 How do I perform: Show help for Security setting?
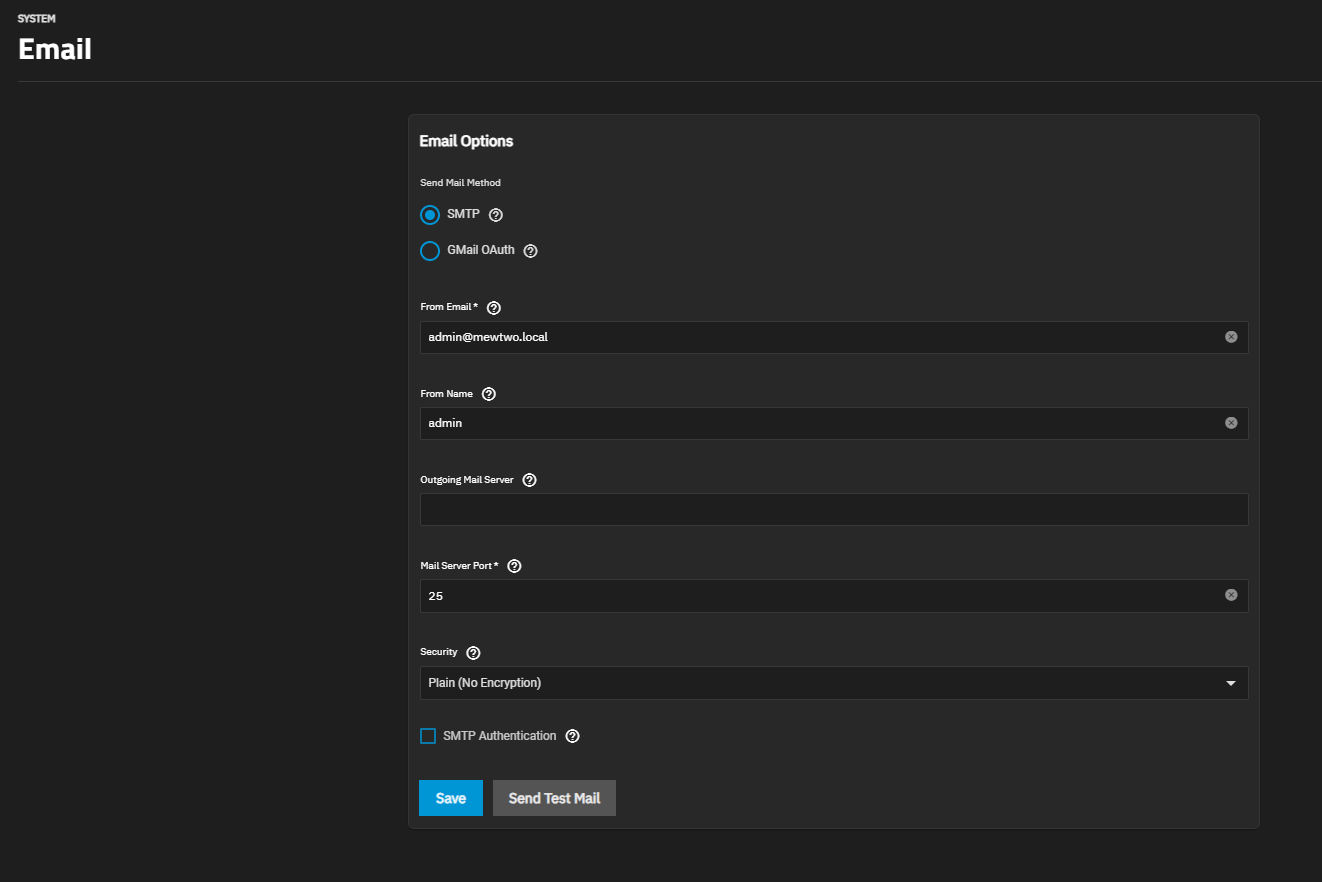[x=474, y=653]
